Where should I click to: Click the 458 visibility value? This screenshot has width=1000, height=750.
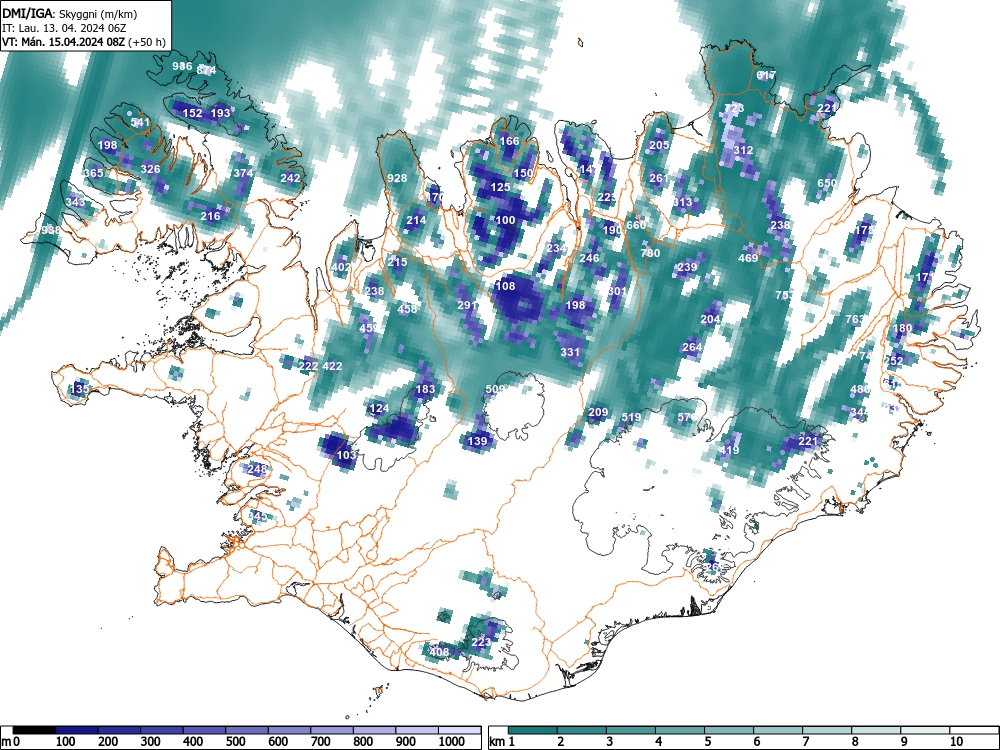click(407, 309)
